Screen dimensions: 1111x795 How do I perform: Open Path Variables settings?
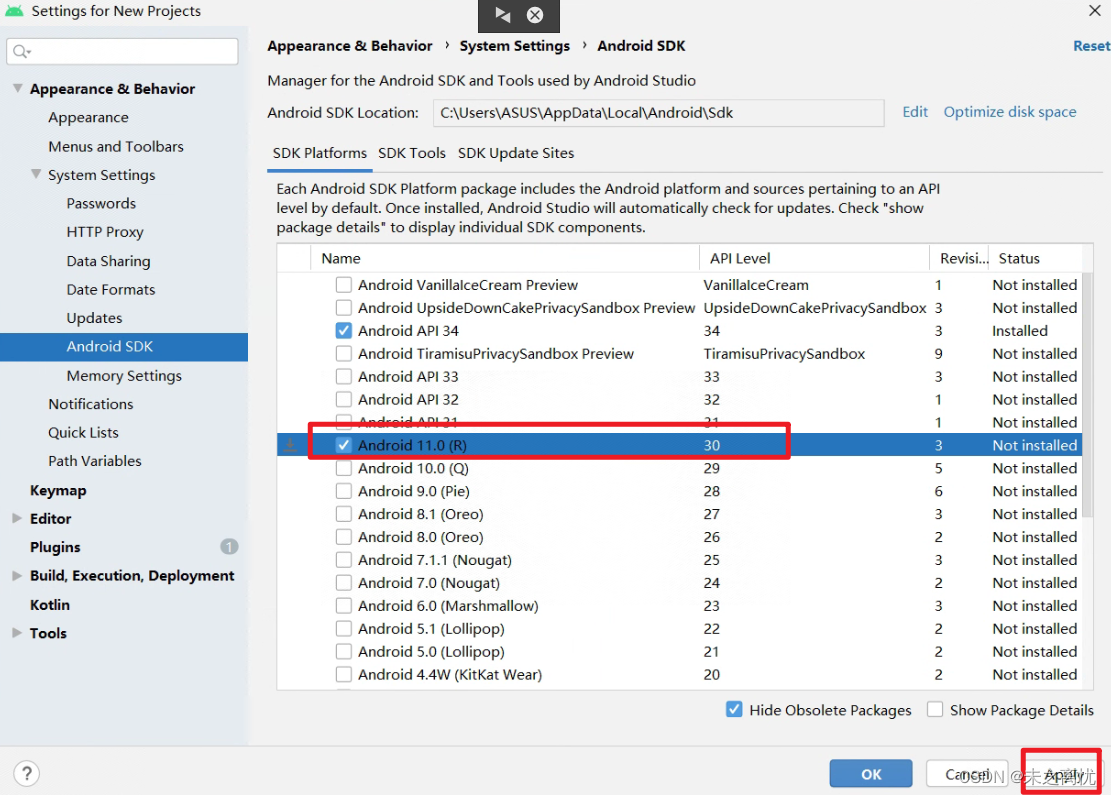click(x=95, y=461)
